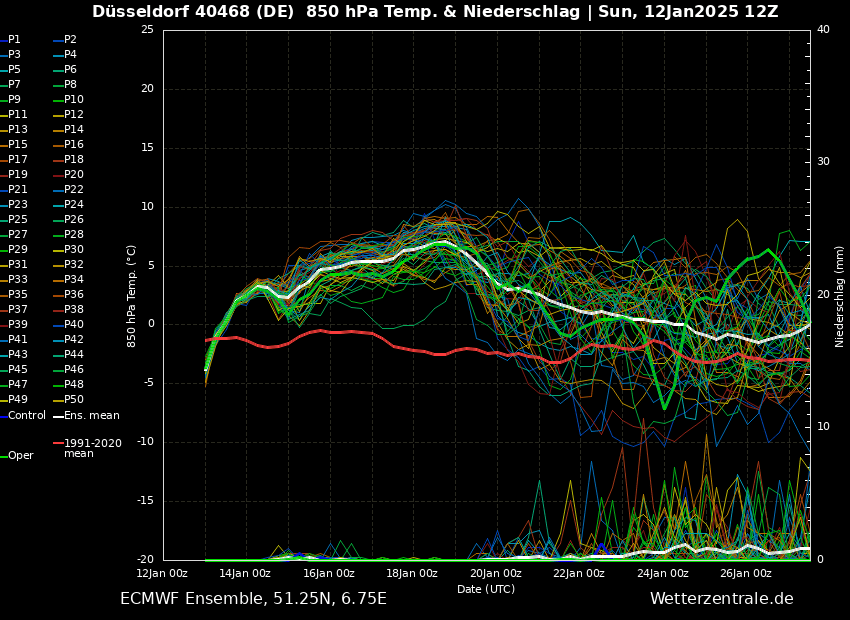Select the Oper legend entry
The image size is (850, 620).
click(20, 456)
